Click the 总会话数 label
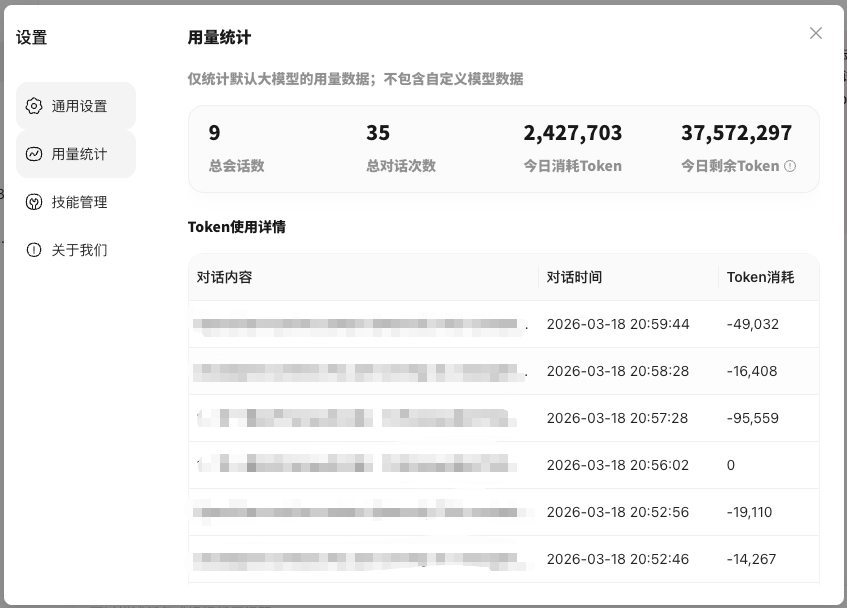 [x=237, y=166]
